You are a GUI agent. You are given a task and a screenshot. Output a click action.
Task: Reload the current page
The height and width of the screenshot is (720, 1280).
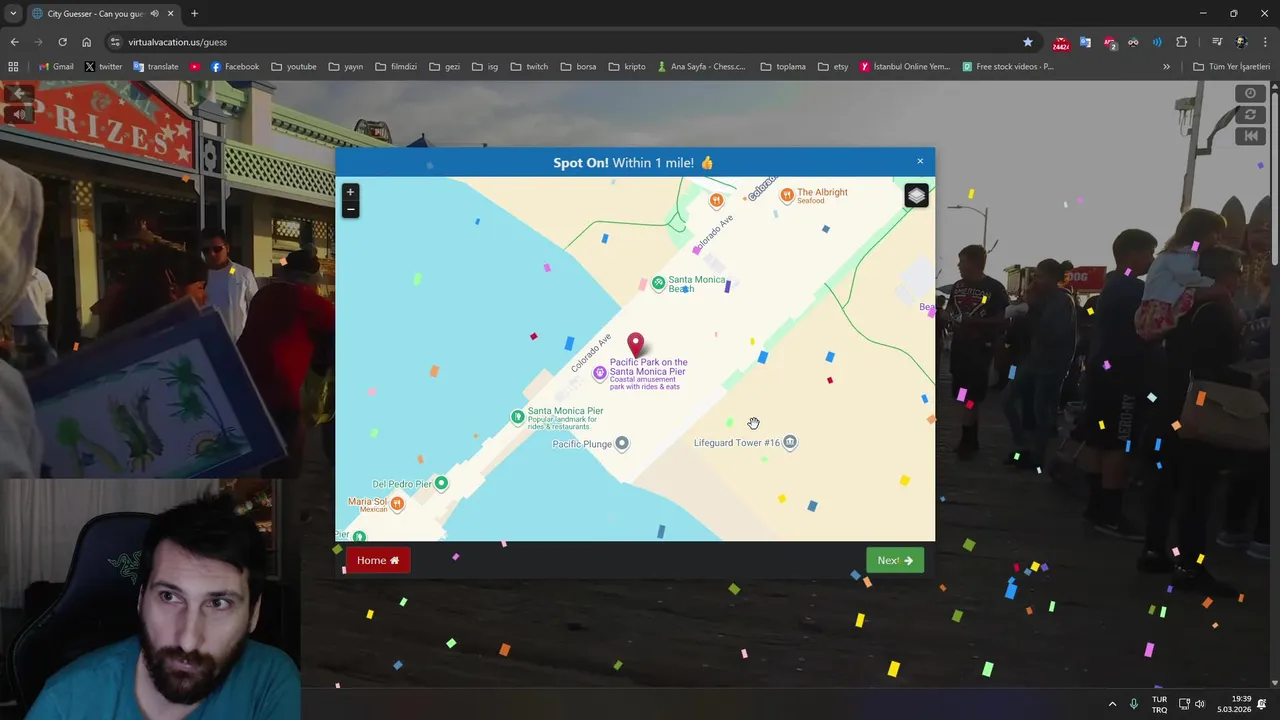(62, 42)
